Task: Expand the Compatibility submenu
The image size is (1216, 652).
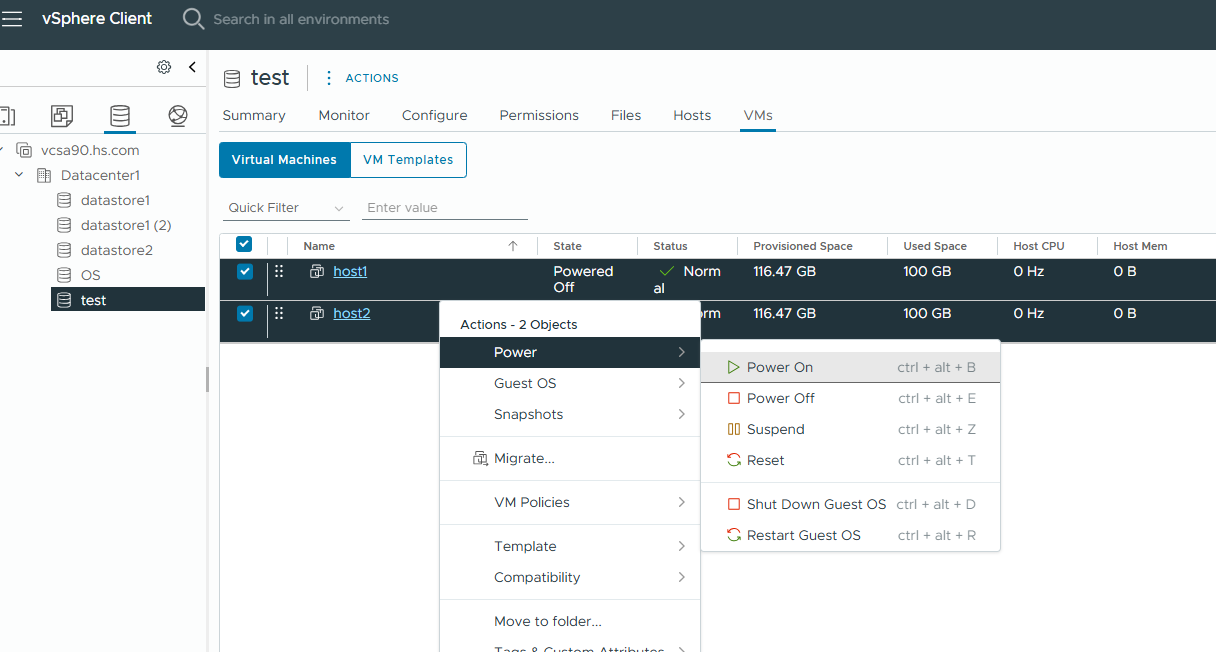Action: [570, 577]
